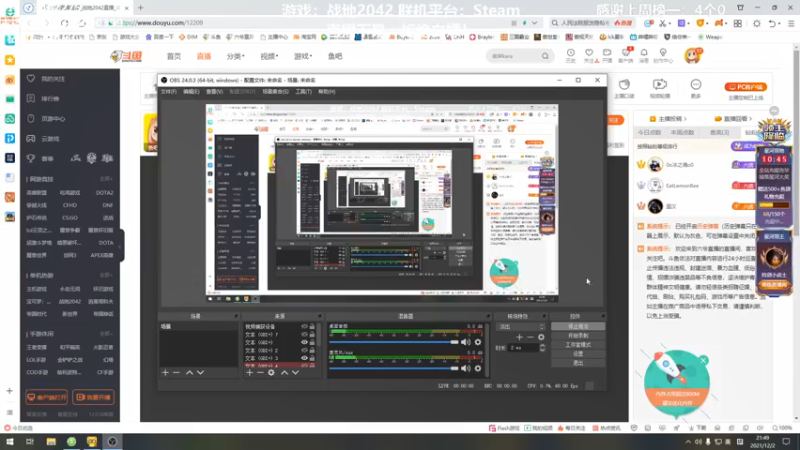This screenshot has width=800, height=450.
Task: Toggle visibility of 文本 (GDI+) source
Action: [x=304, y=342]
